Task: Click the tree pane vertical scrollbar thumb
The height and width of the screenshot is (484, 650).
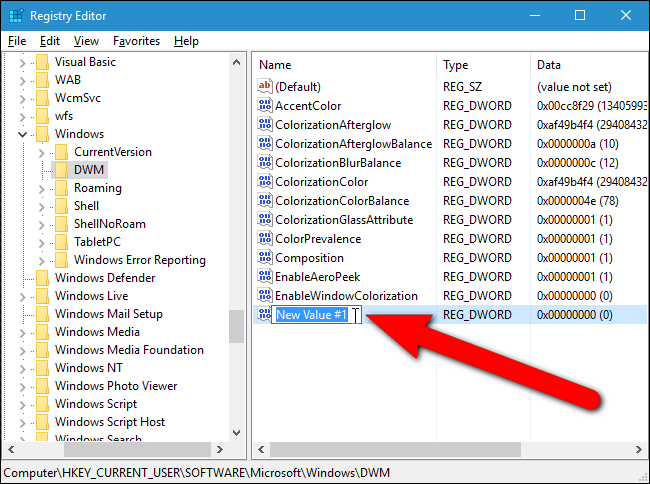Action: coord(236,327)
